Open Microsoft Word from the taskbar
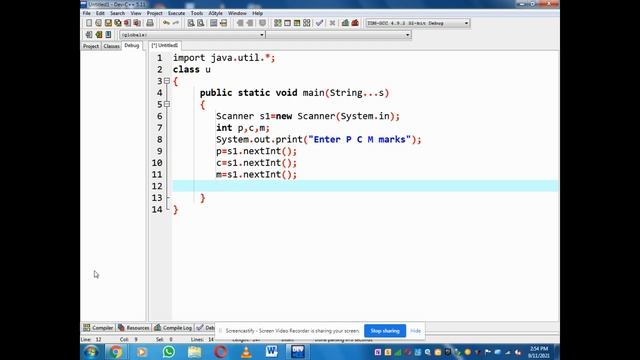 pyautogui.click(x=271, y=351)
